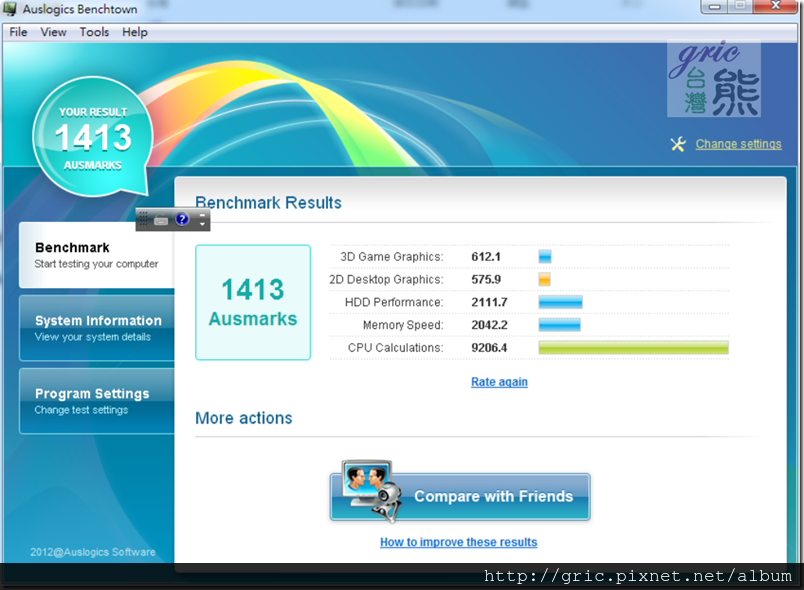Open the File menu
Viewport: 804px width, 590px height.
click(18, 32)
